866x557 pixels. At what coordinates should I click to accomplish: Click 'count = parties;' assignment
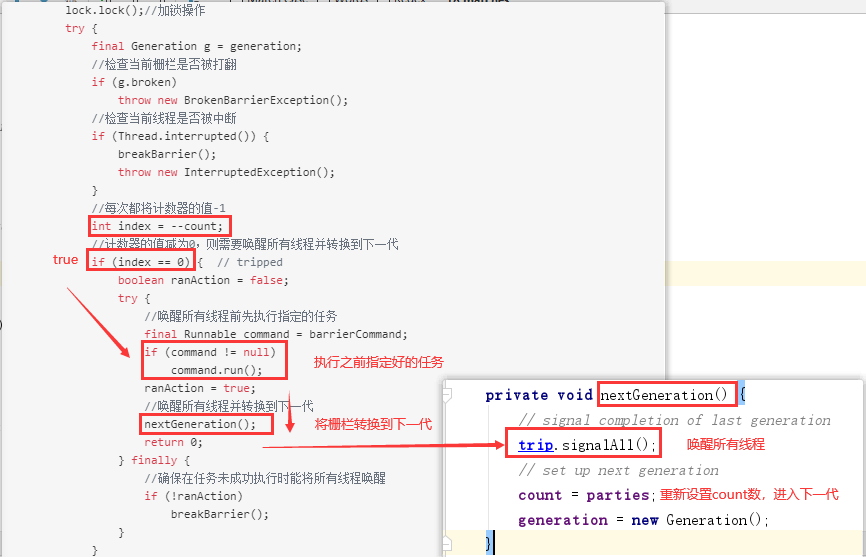587,495
